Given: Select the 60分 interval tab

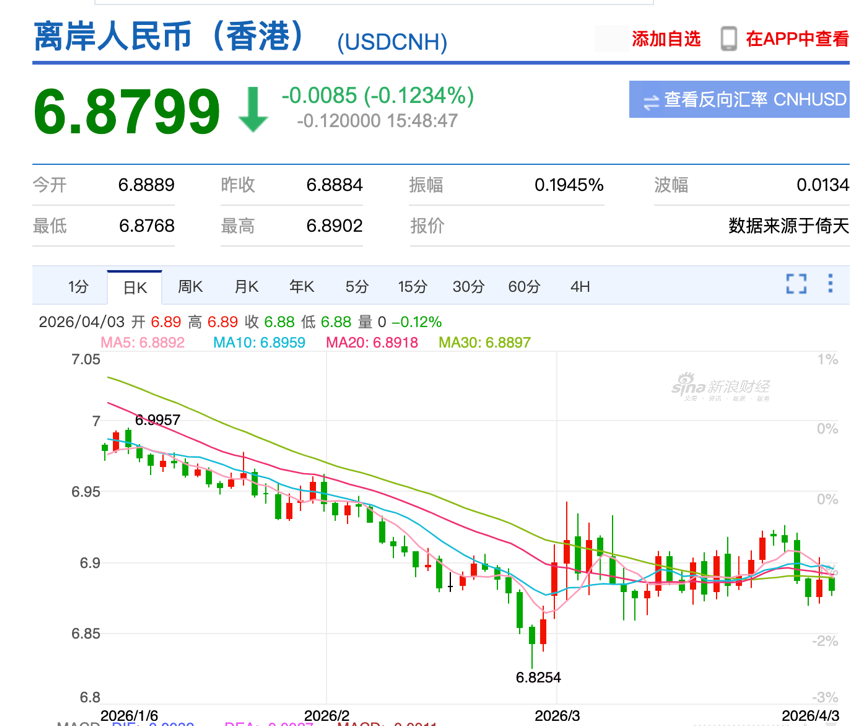Looking at the screenshot, I should [524, 287].
